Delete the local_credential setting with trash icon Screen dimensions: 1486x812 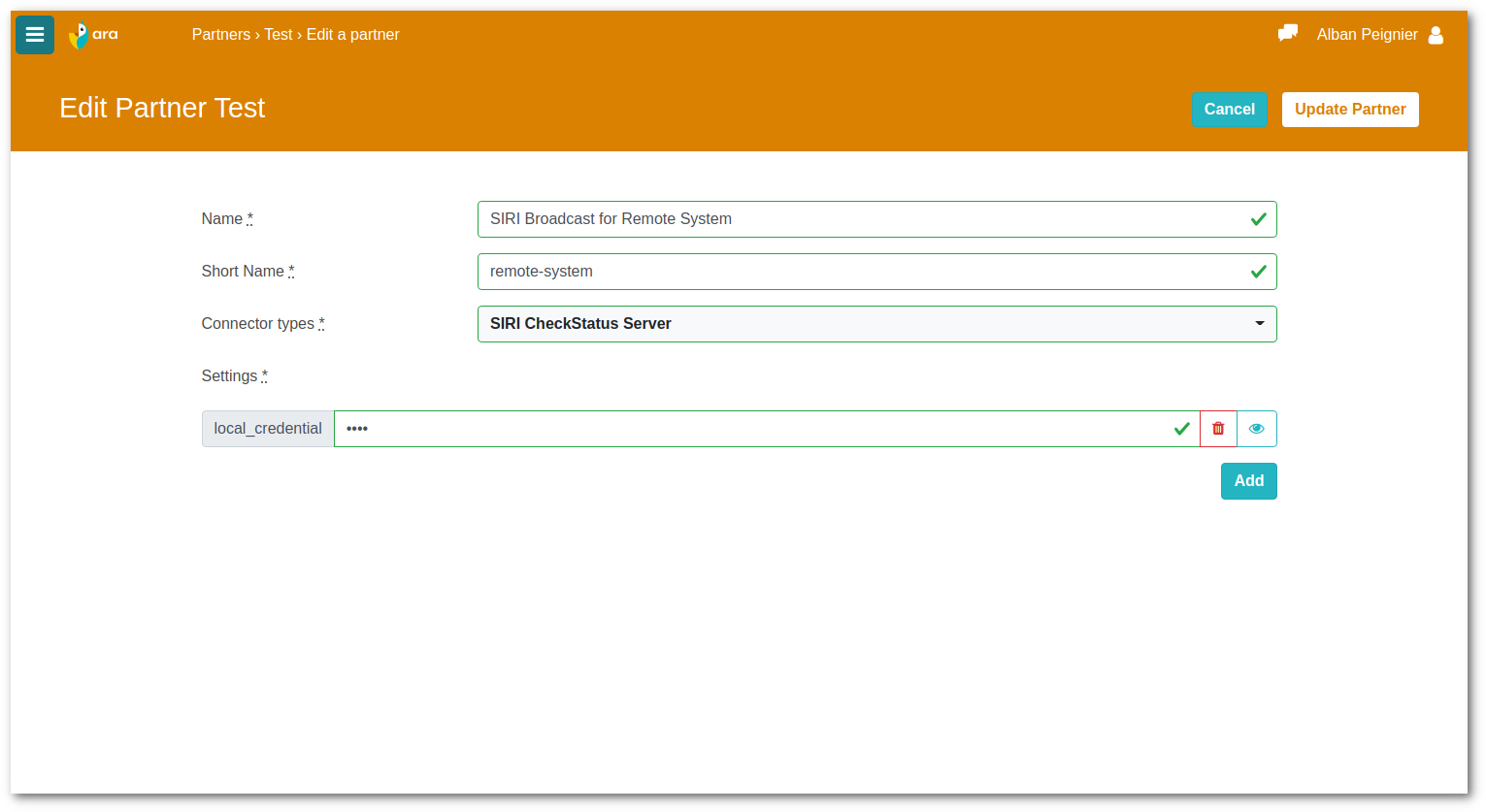(x=1218, y=429)
